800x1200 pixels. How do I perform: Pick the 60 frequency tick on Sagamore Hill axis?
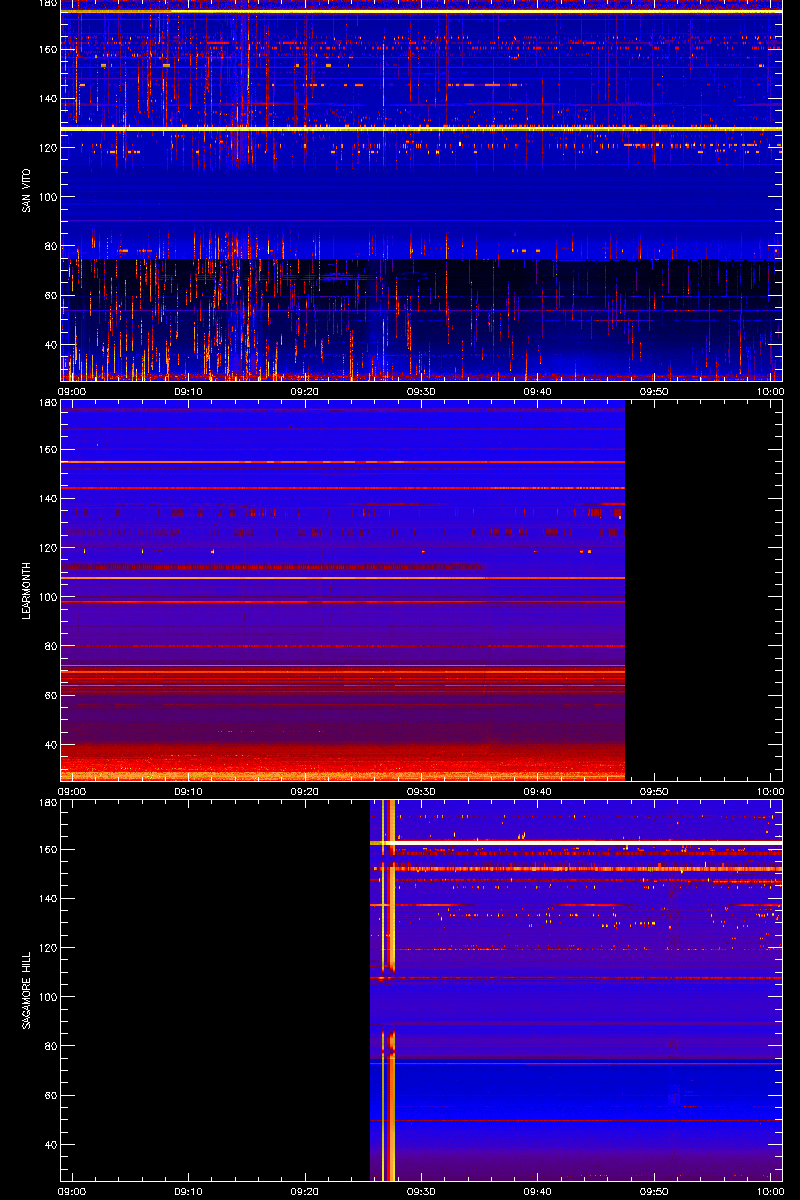[x=49, y=1095]
